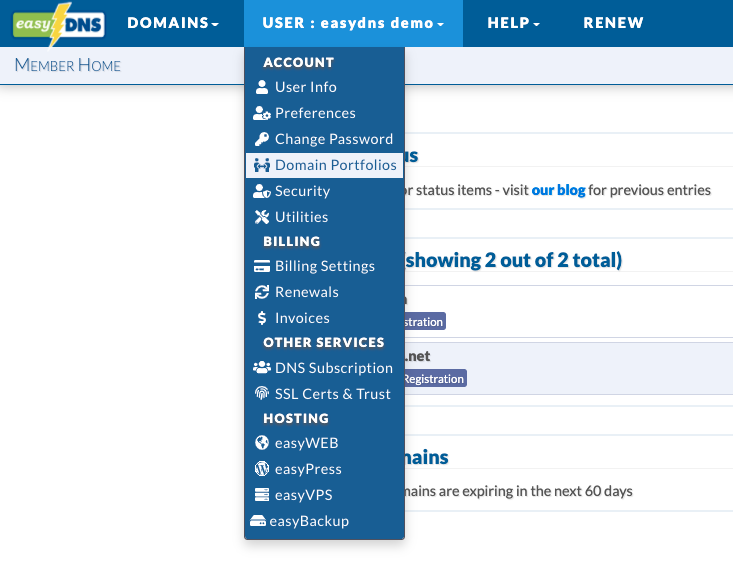Click the User Info person icon
Viewport: 733px width, 571px height.
tap(262, 87)
